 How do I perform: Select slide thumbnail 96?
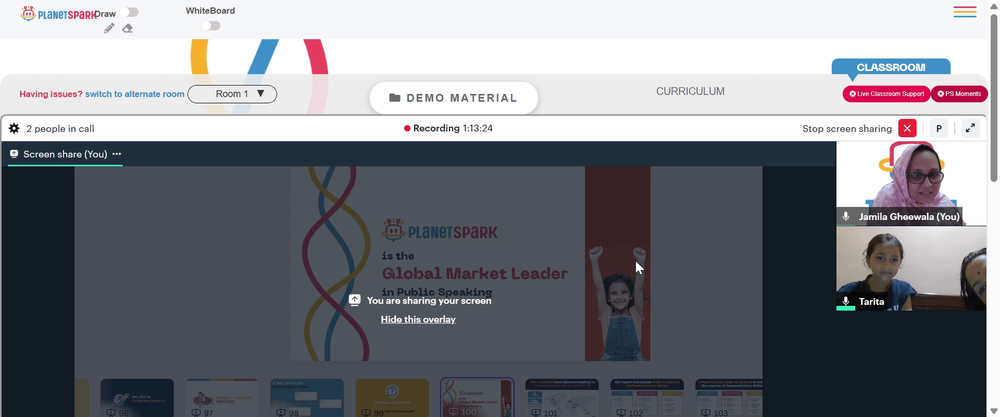(137, 398)
